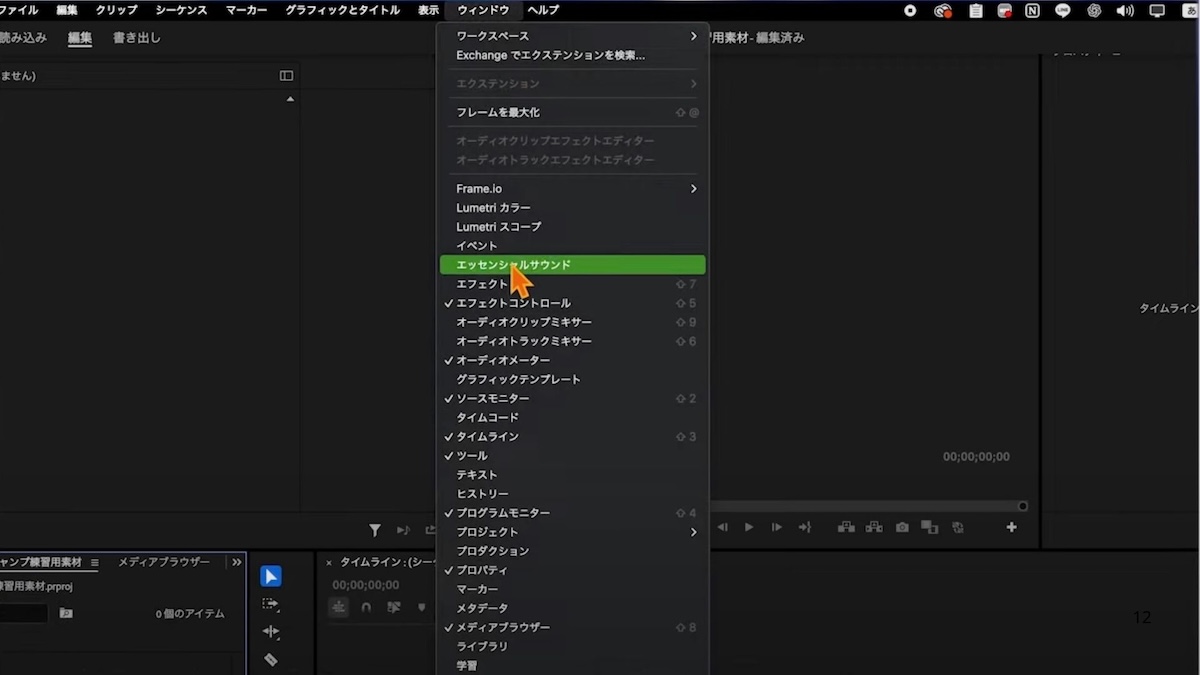Play in the Program Monitor
This screenshot has height=675, width=1200.
pos(749,527)
